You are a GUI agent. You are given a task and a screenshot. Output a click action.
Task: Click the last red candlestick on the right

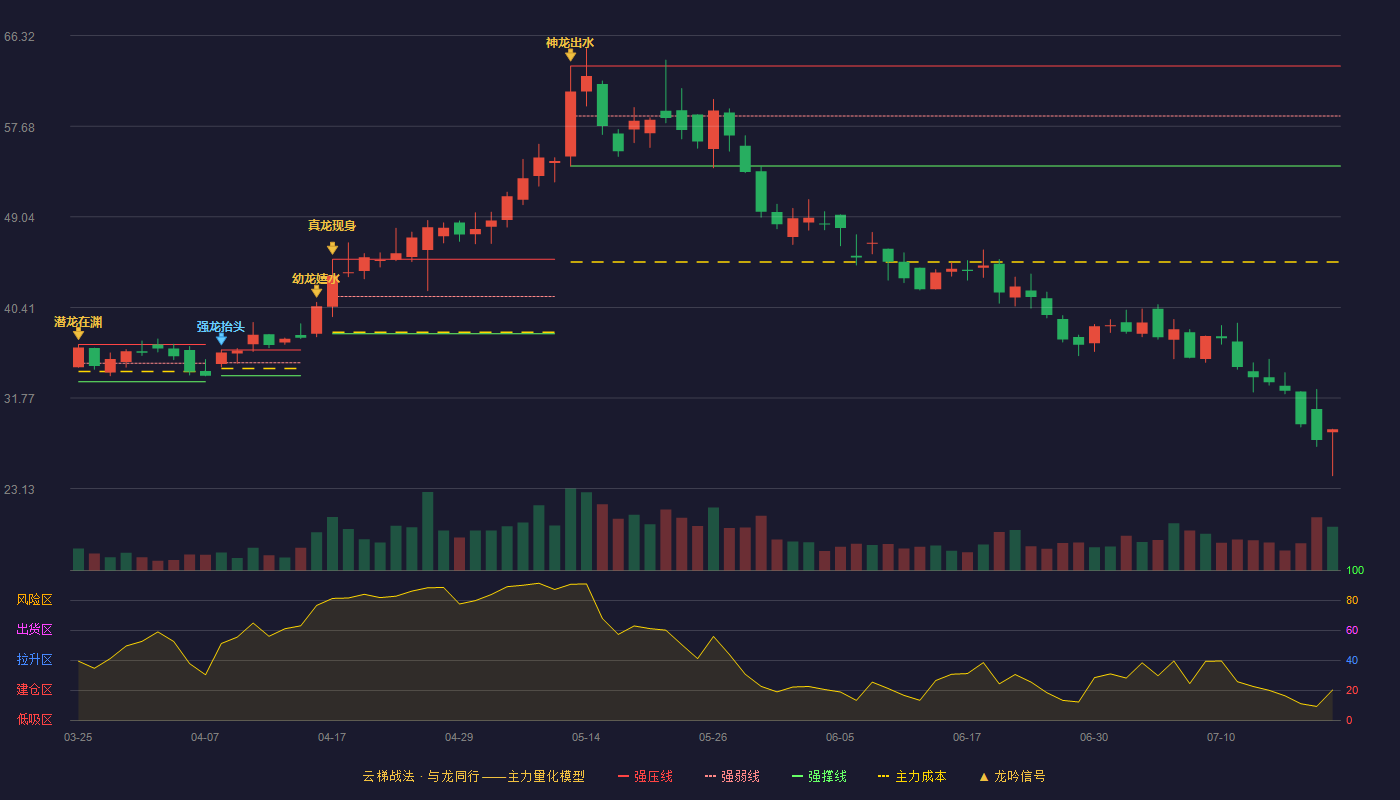[x=1332, y=452]
